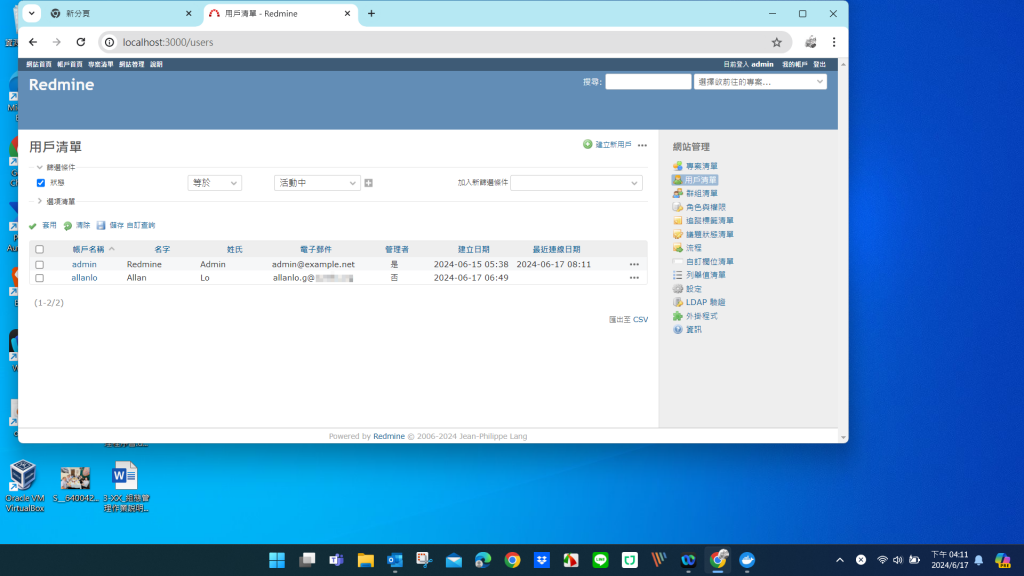This screenshot has width=1024, height=576.
Task: Sort by 帳戶名稱 column header
Action: [88, 249]
